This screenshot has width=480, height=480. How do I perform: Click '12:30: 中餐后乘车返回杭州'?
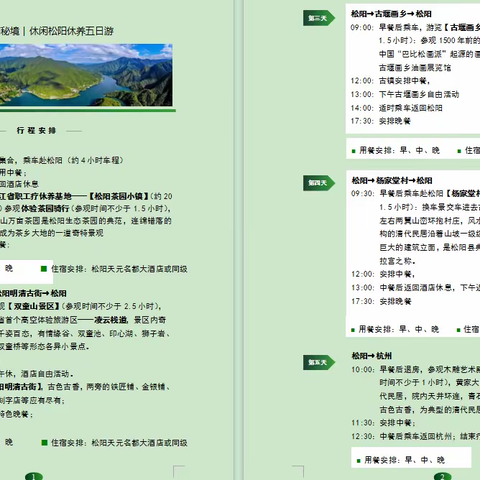point(402,436)
